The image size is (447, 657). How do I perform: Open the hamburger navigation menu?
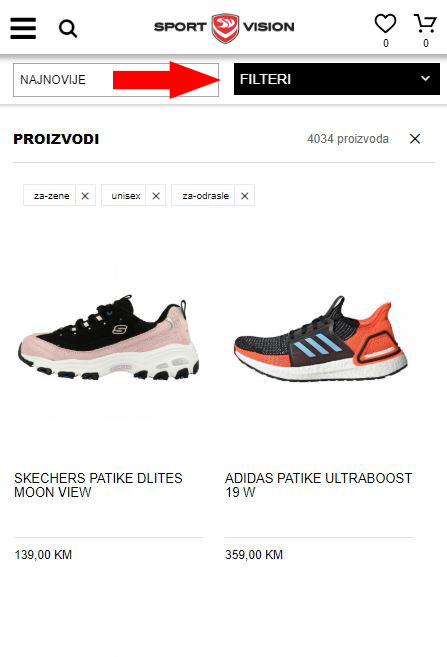(23, 28)
